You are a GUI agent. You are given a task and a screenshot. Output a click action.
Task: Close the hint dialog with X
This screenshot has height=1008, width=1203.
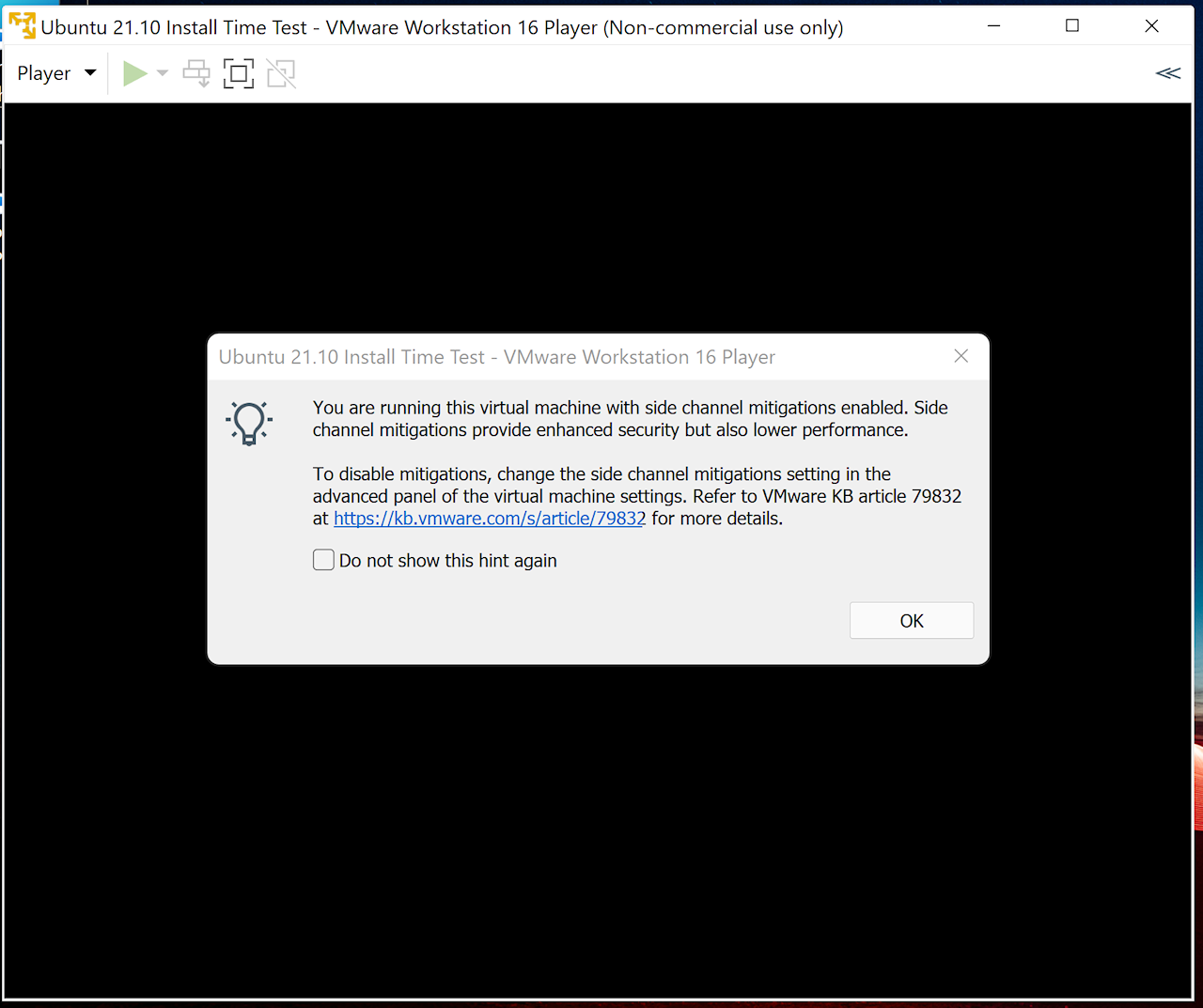coord(961,356)
